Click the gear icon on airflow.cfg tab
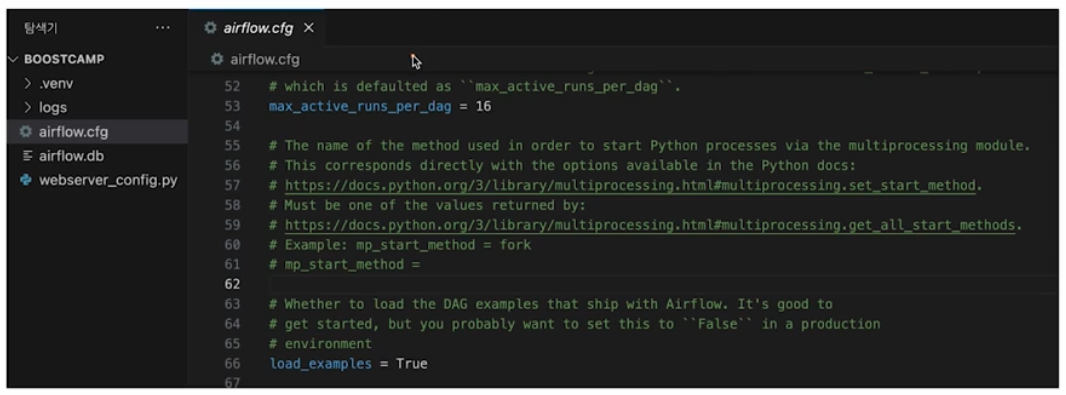Screen dimensions: 1066x395 click(x=211, y=28)
